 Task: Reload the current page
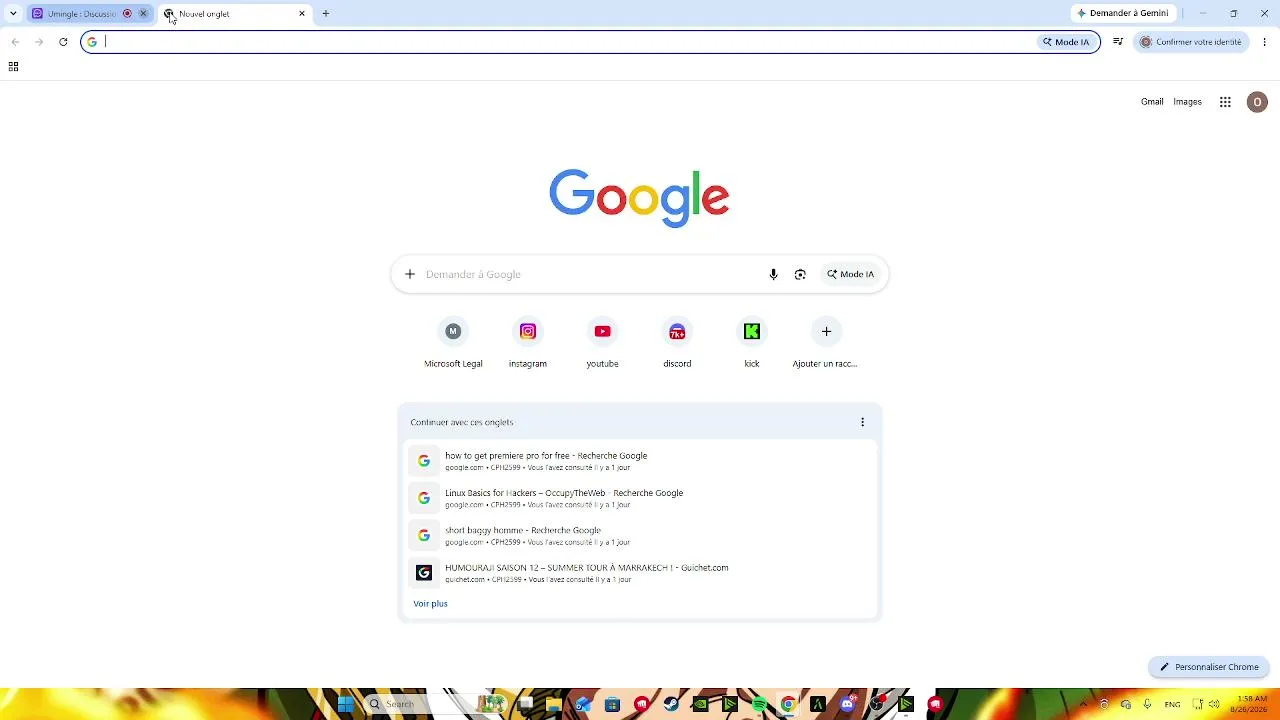click(x=63, y=42)
